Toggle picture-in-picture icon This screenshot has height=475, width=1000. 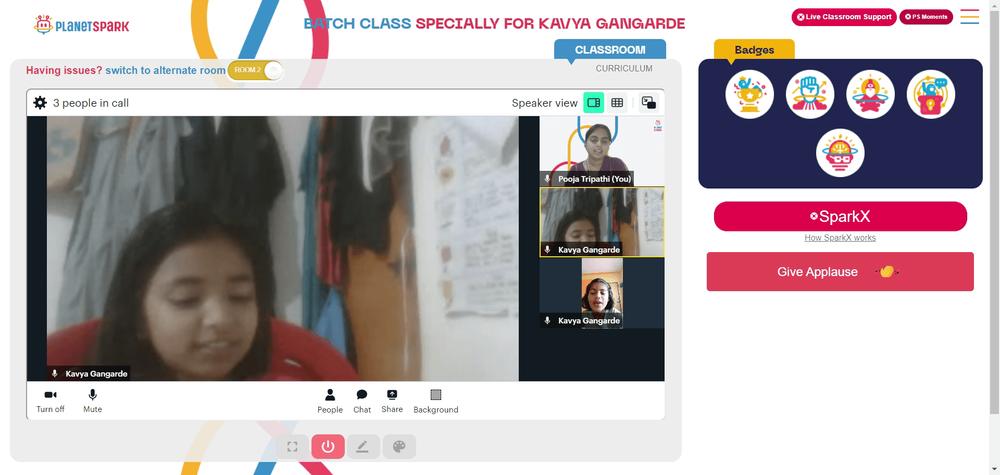(x=649, y=103)
